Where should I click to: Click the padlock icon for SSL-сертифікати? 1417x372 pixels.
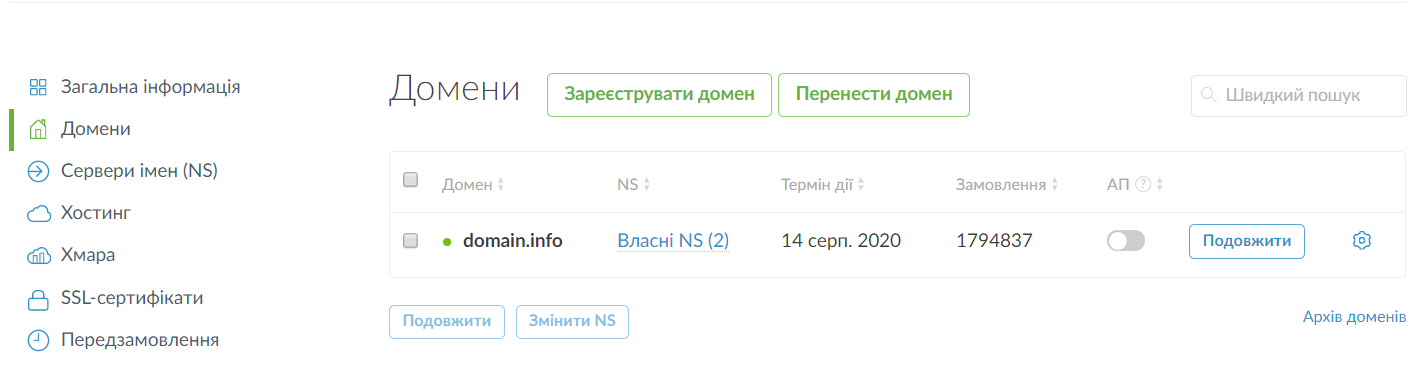(38, 299)
